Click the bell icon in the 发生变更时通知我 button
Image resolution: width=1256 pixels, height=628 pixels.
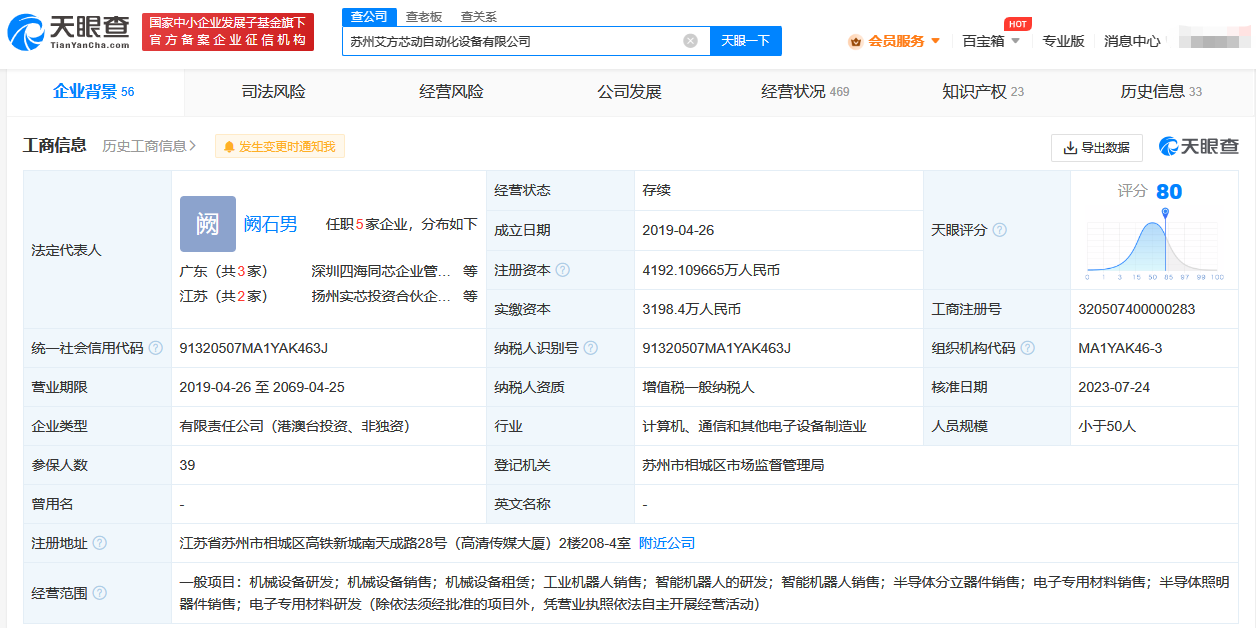pos(229,147)
